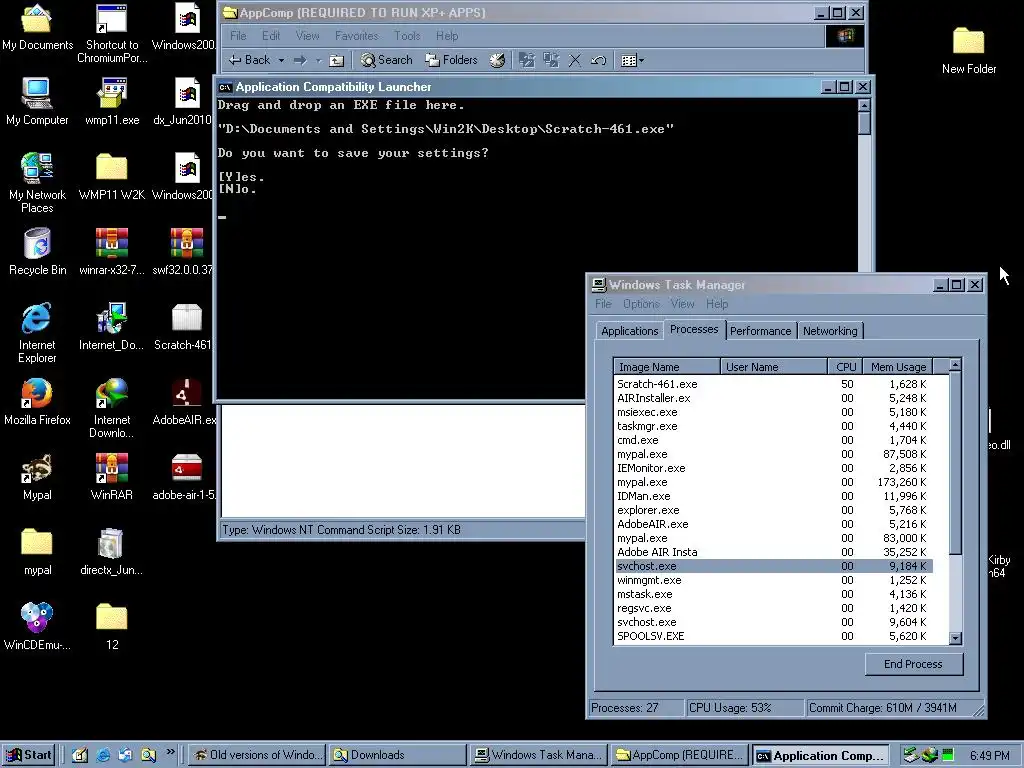1024x768 pixels.
Task: Click the End Process button
Action: tap(913, 664)
